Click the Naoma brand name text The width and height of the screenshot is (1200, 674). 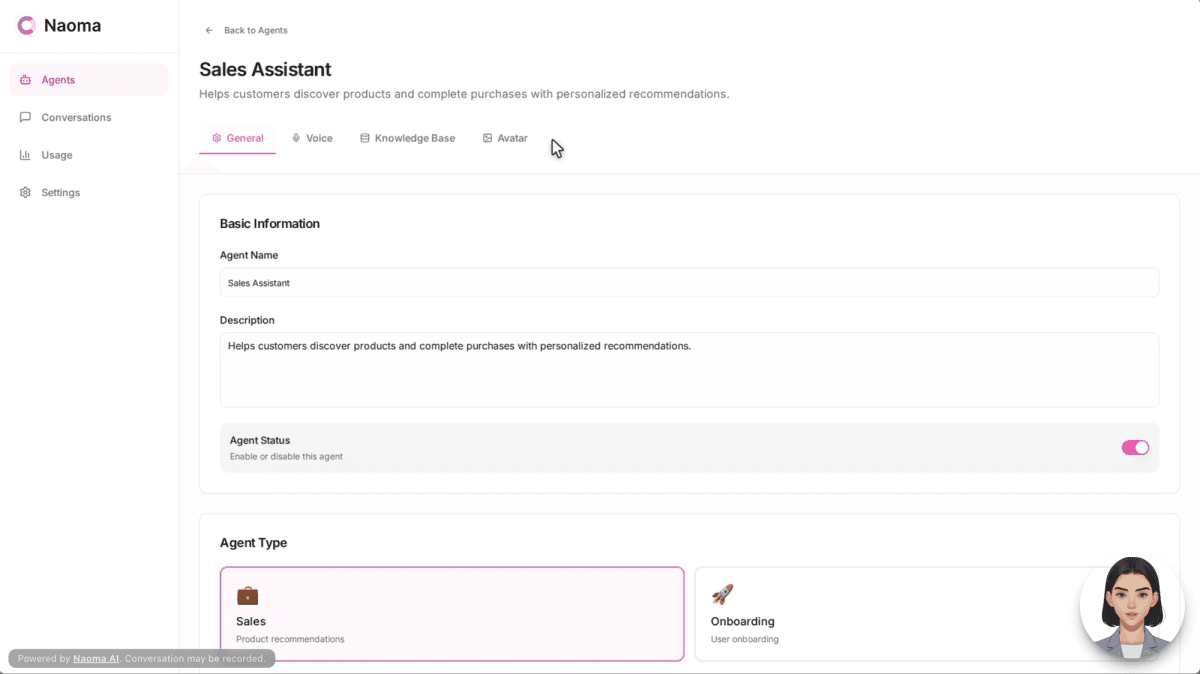(72, 26)
